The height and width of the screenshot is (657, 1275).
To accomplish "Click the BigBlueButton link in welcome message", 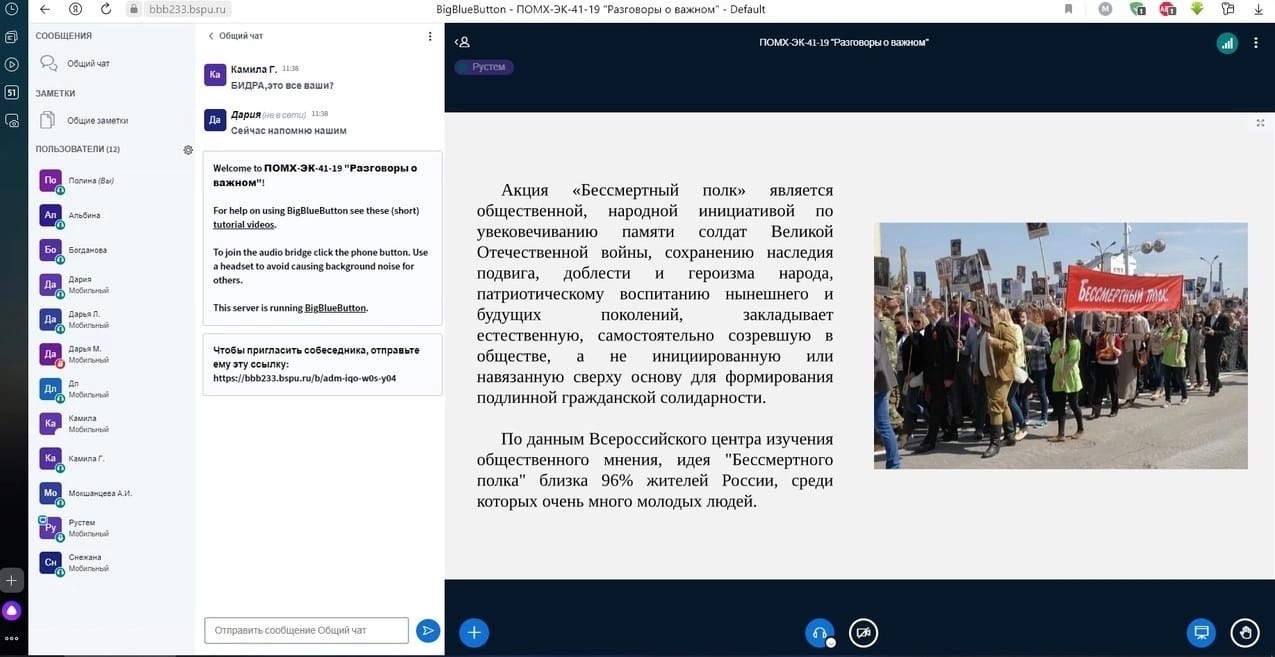I will [335, 308].
